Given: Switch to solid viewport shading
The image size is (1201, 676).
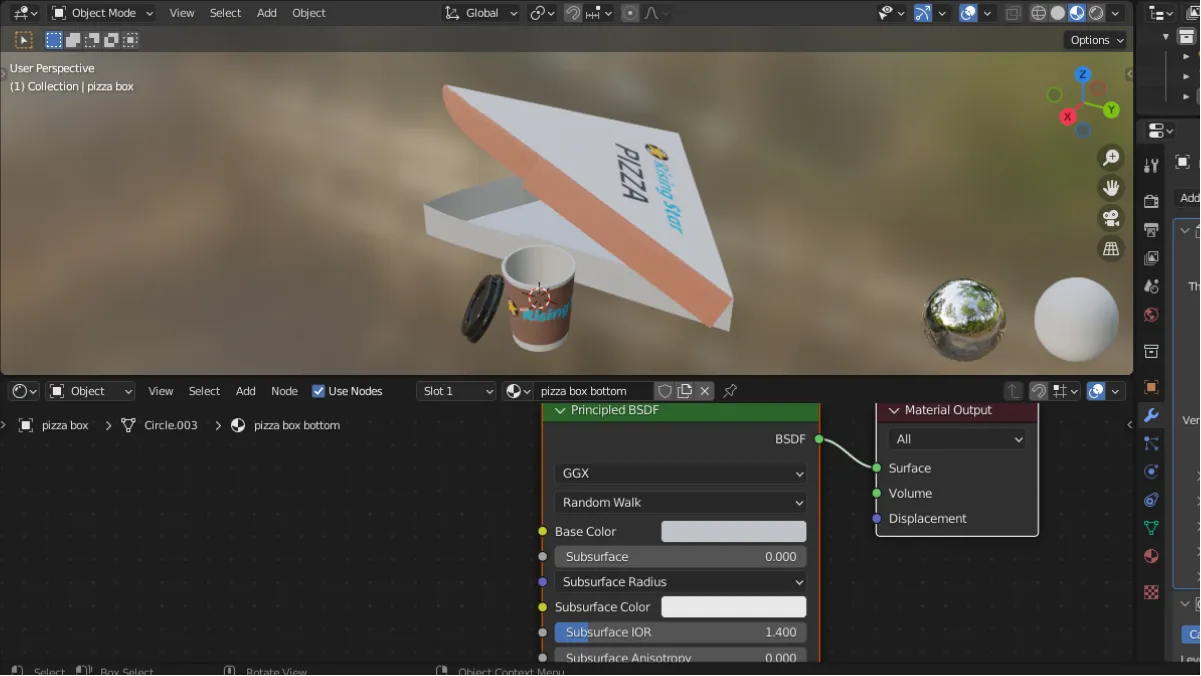Looking at the screenshot, I should (1058, 13).
